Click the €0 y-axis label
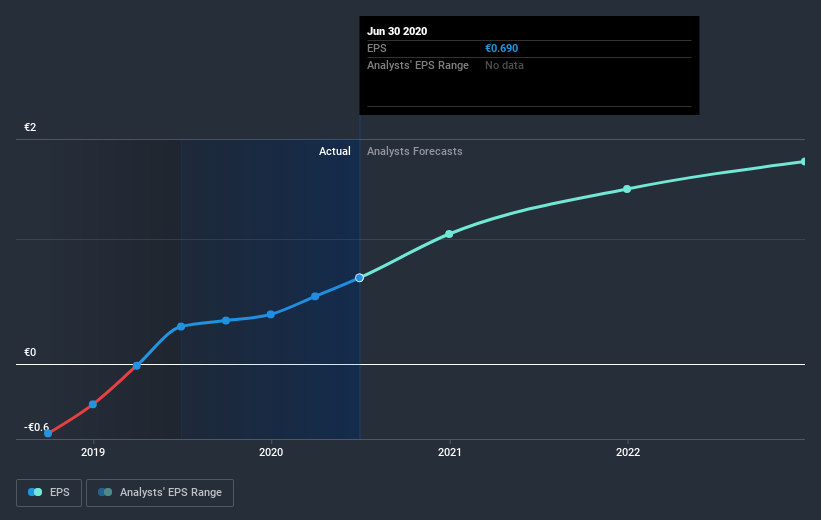The height and width of the screenshot is (520, 821). tap(30, 352)
